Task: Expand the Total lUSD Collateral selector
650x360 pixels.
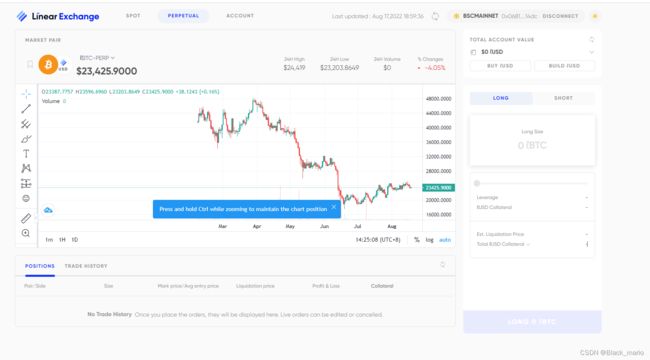Action: 503,244
